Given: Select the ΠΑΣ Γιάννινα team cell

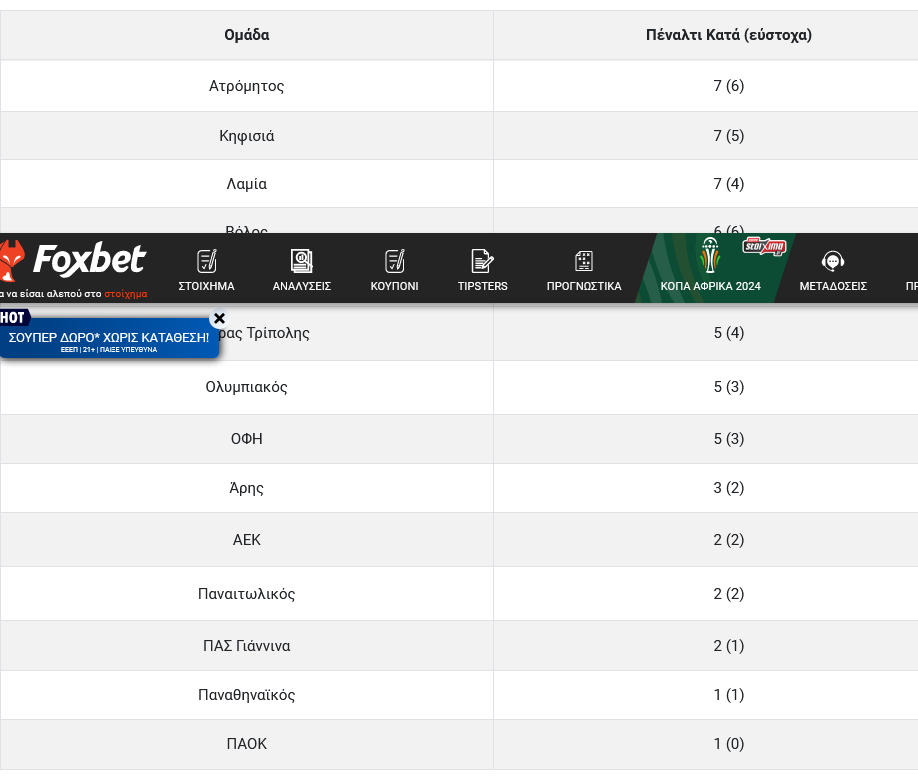Looking at the screenshot, I should pyautogui.click(x=246, y=646).
